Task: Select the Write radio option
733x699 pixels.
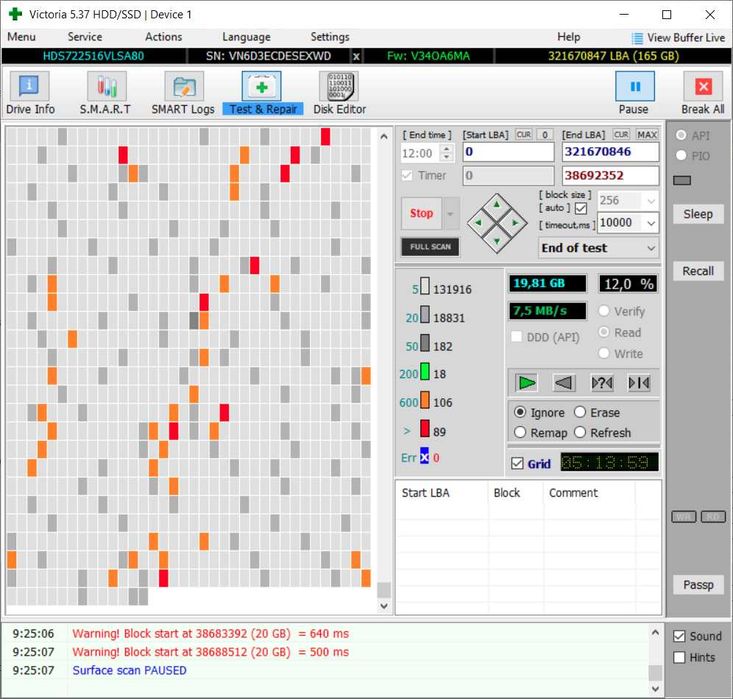Action: [604, 353]
